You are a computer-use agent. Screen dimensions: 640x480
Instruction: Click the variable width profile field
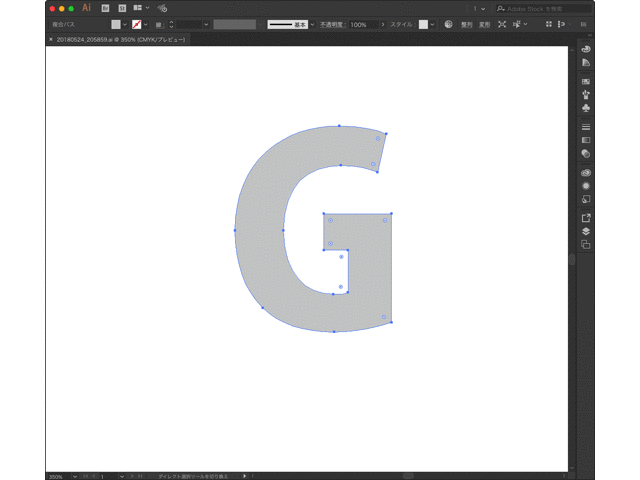235,24
